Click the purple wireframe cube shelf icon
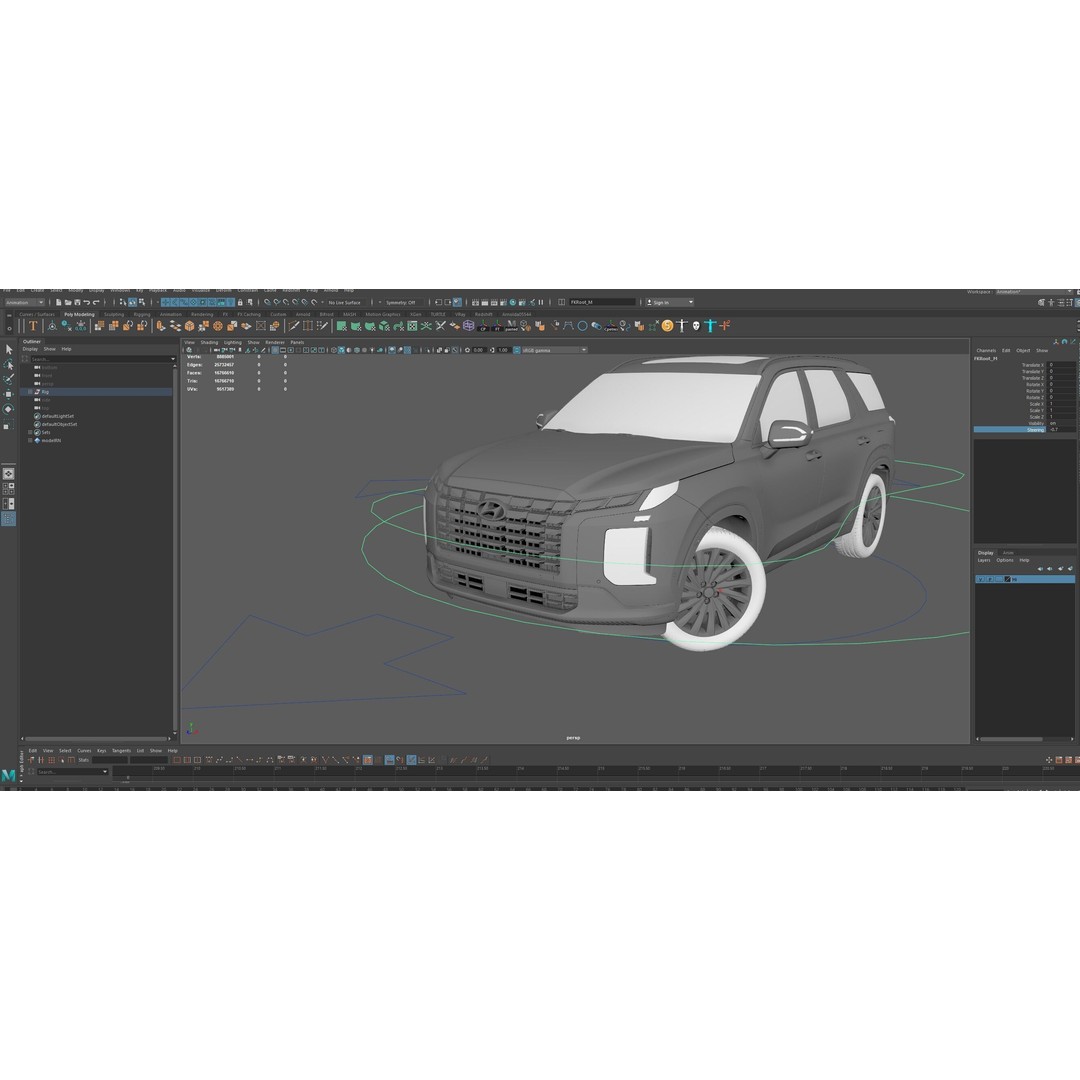Viewport: 1080px width, 1080px height. (468, 326)
